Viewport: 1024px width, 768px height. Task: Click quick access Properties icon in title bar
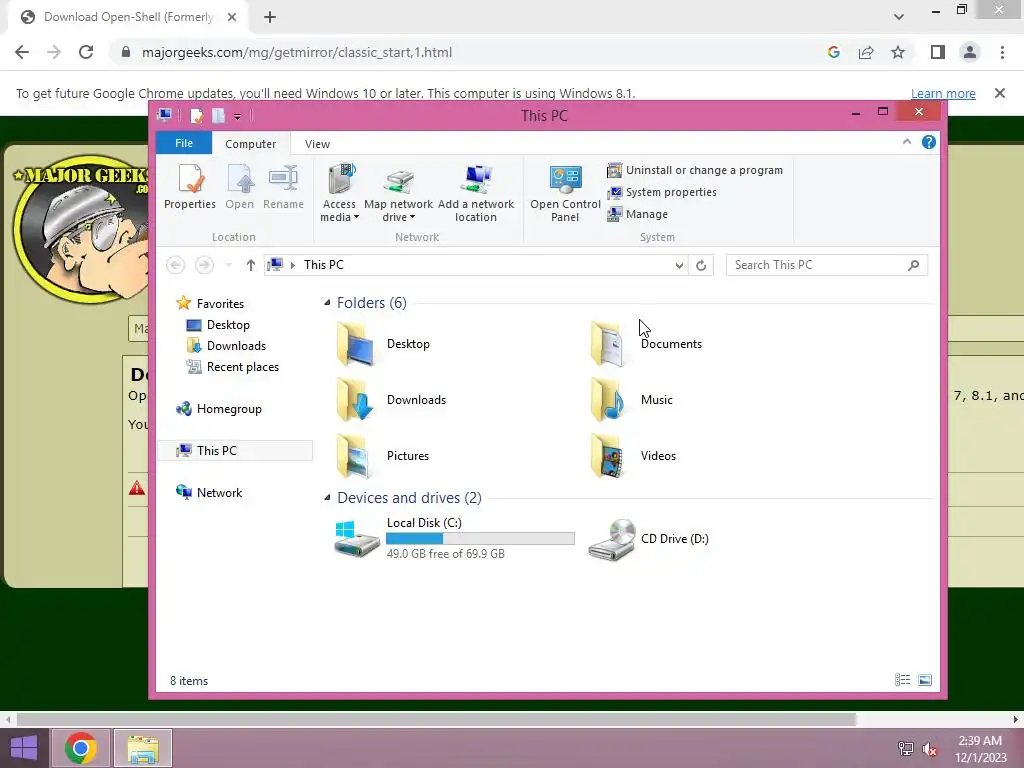(196, 116)
